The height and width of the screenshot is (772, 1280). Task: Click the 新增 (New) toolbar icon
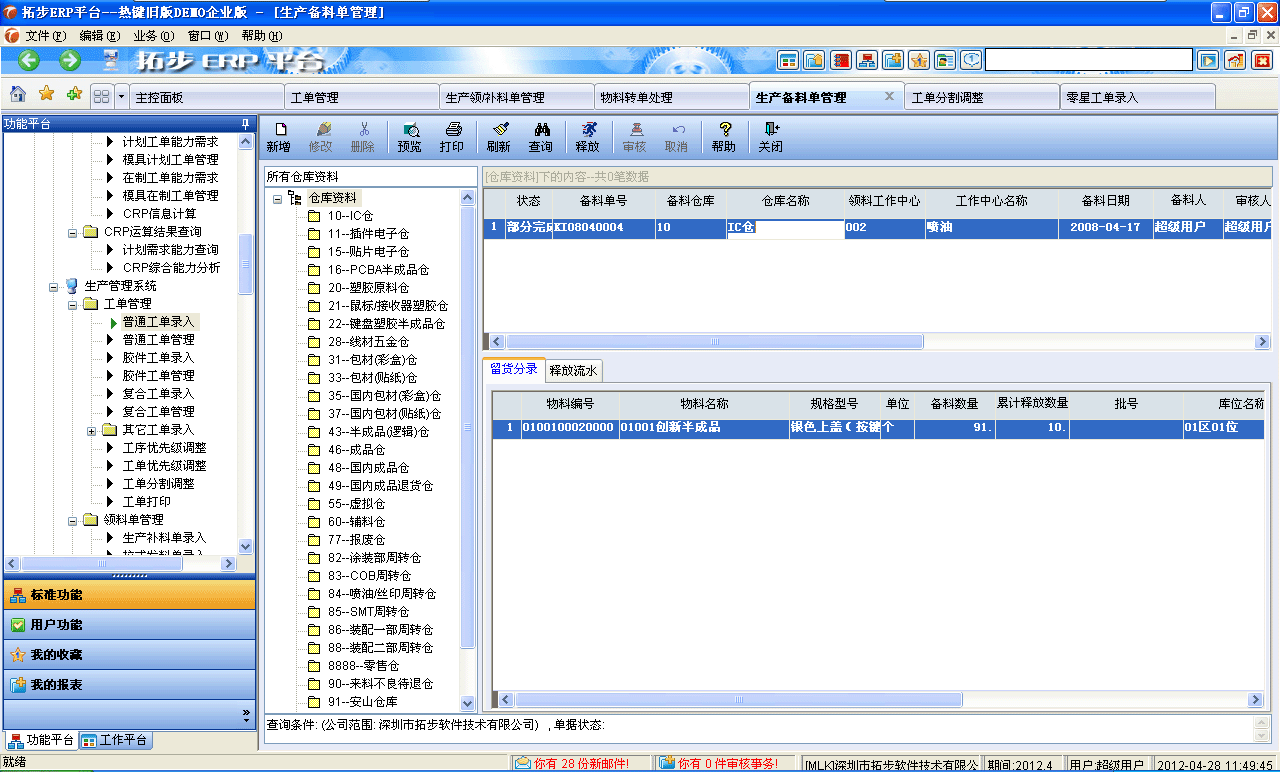click(281, 137)
